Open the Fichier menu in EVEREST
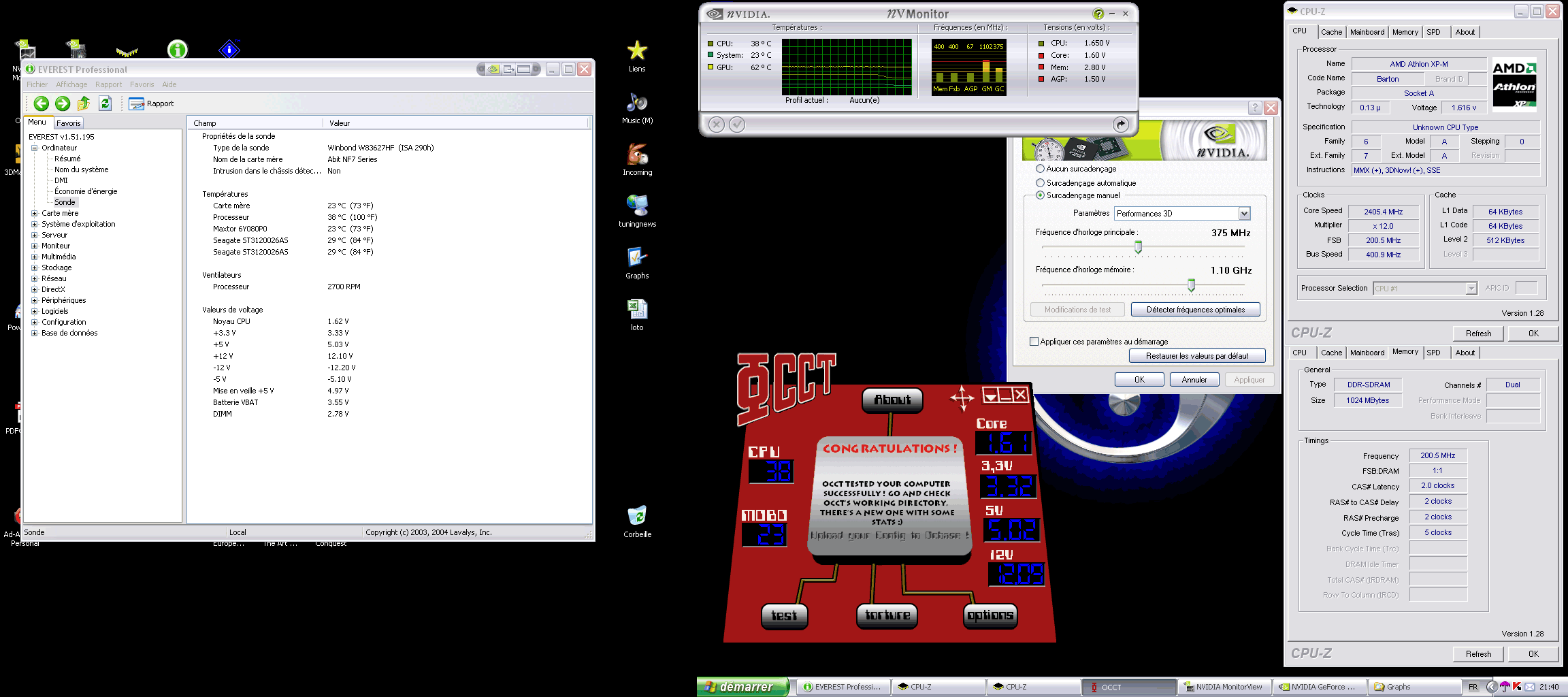 click(x=37, y=84)
